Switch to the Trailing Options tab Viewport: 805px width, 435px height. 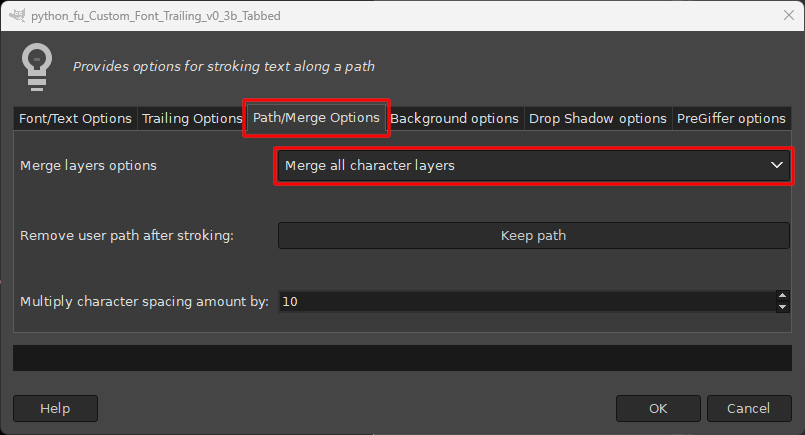(x=192, y=119)
